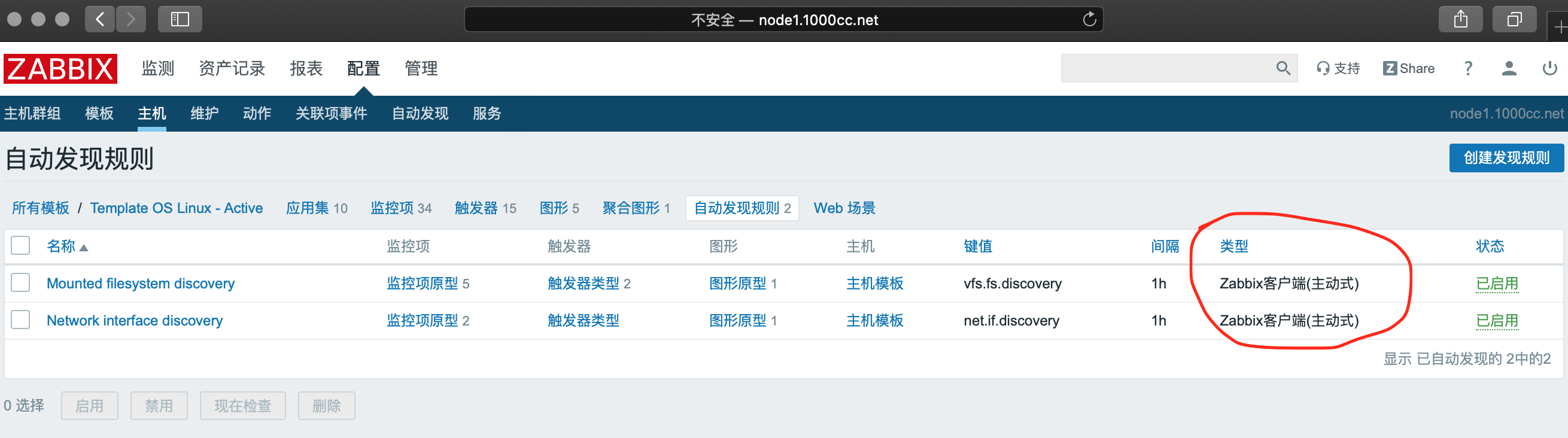Click into the Zabbix search field
The height and width of the screenshot is (438, 1568).
click(x=1166, y=68)
